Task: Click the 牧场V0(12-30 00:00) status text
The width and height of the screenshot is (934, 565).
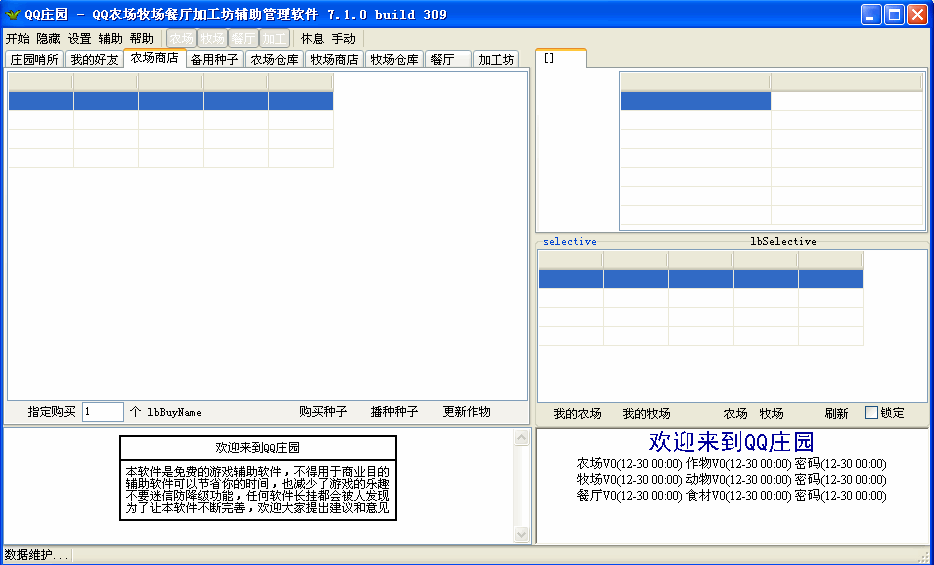Action: tap(630, 480)
